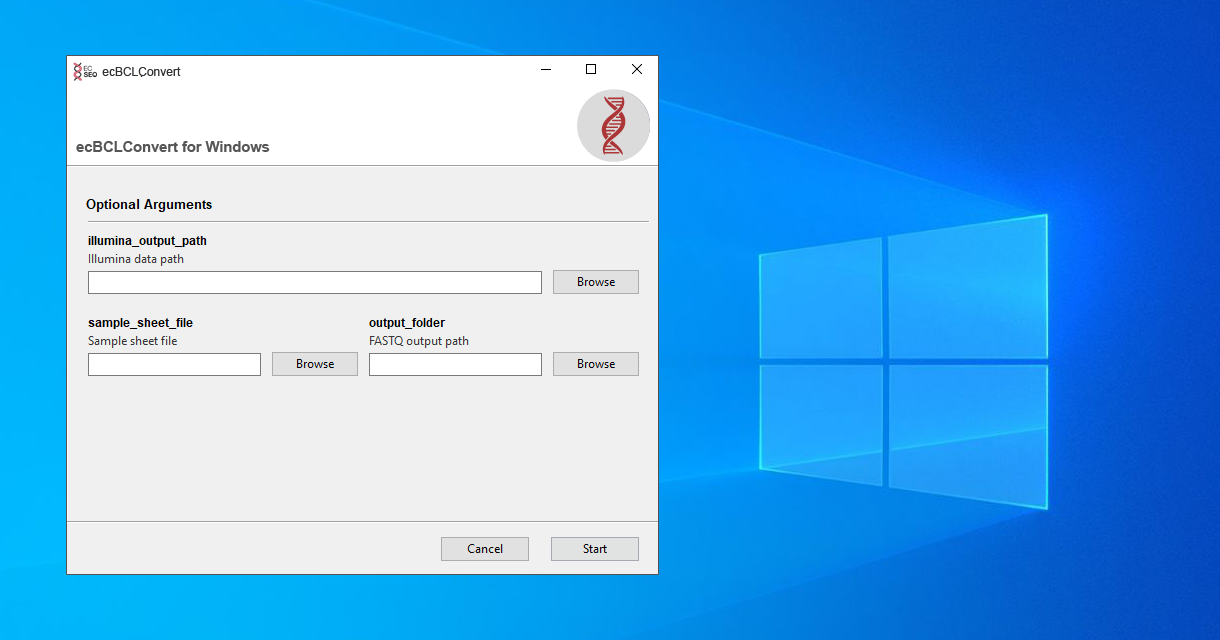Browse for the sample_sheet_file
This screenshot has height=640, width=1220.
pos(315,364)
